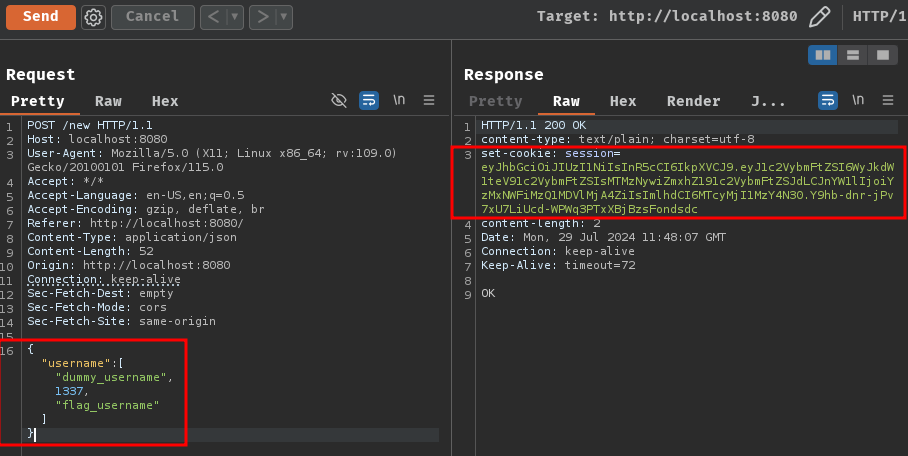Screen dimensions: 908x456
Task: Click Sec-Fetch-Dest: empty header
Action: [x=100, y=293]
